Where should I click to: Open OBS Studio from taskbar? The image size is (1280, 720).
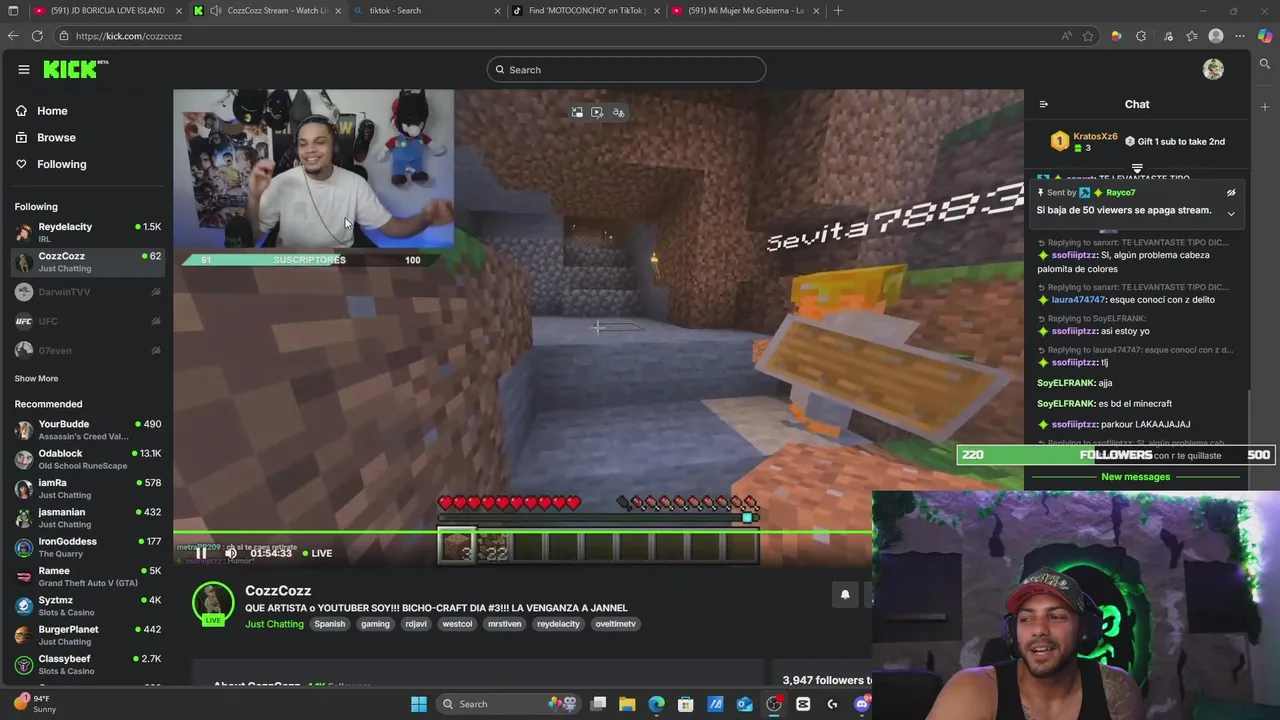click(x=774, y=704)
